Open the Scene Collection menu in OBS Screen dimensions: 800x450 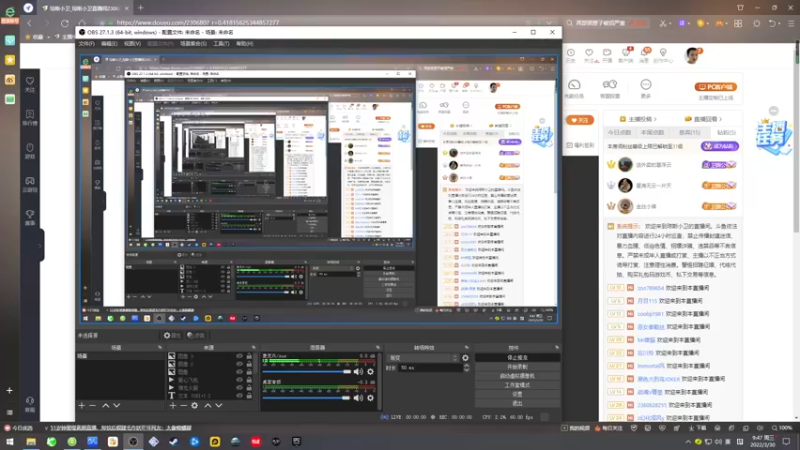click(193, 44)
